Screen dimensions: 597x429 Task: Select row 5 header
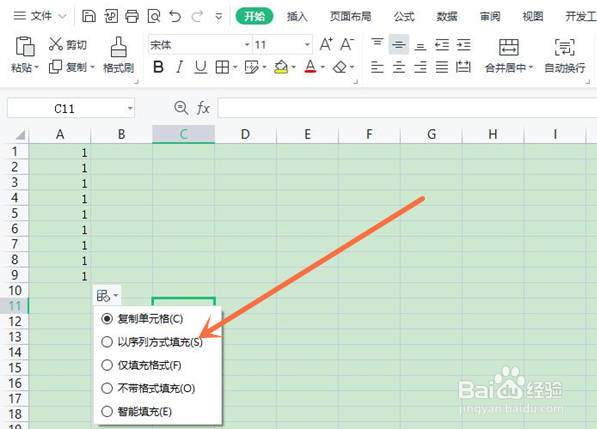pos(14,213)
